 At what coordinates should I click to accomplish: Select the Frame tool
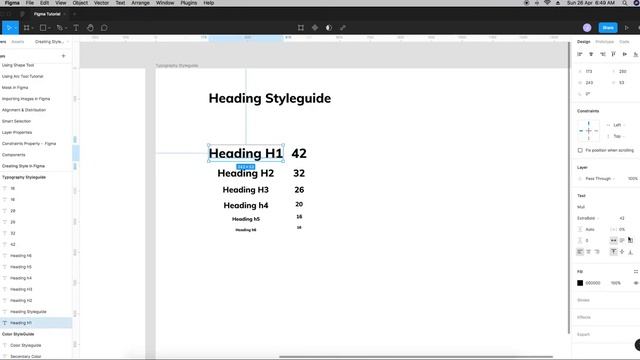[x=27, y=28]
